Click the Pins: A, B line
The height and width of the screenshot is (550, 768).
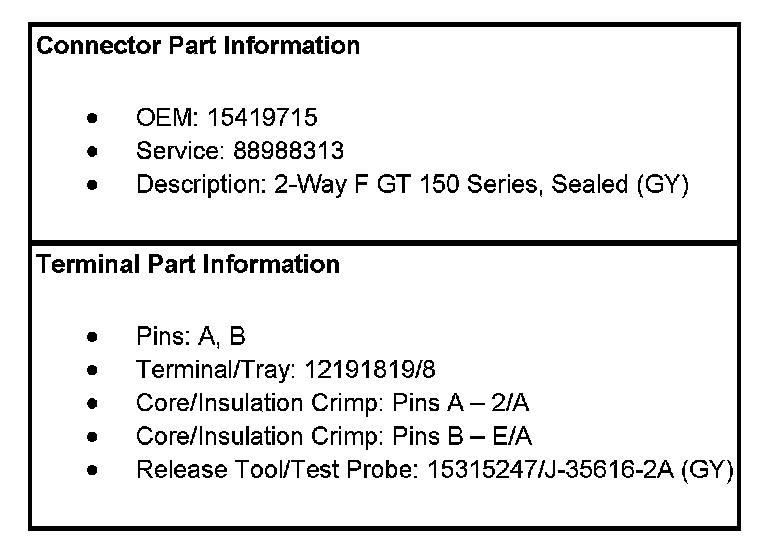pyautogui.click(x=190, y=336)
